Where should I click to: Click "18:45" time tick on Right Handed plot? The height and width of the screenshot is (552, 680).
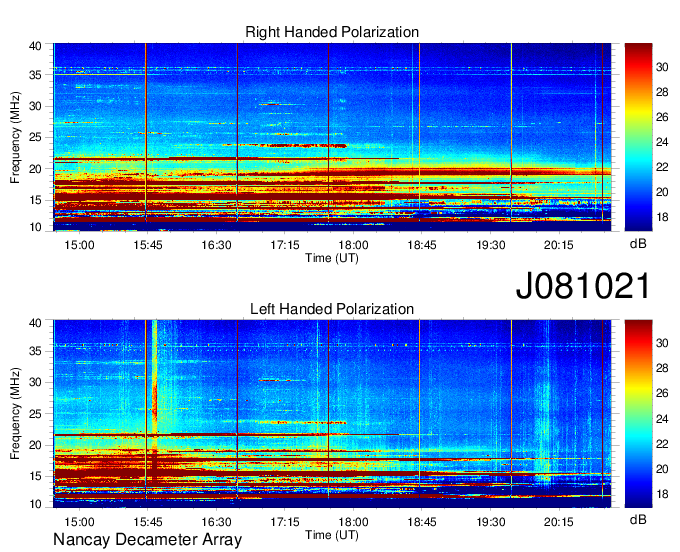(x=422, y=245)
